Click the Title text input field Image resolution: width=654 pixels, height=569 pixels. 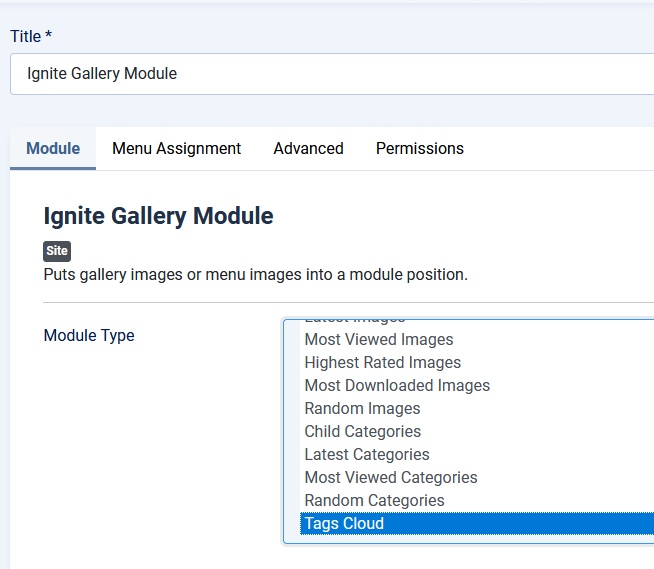[x=330, y=74]
